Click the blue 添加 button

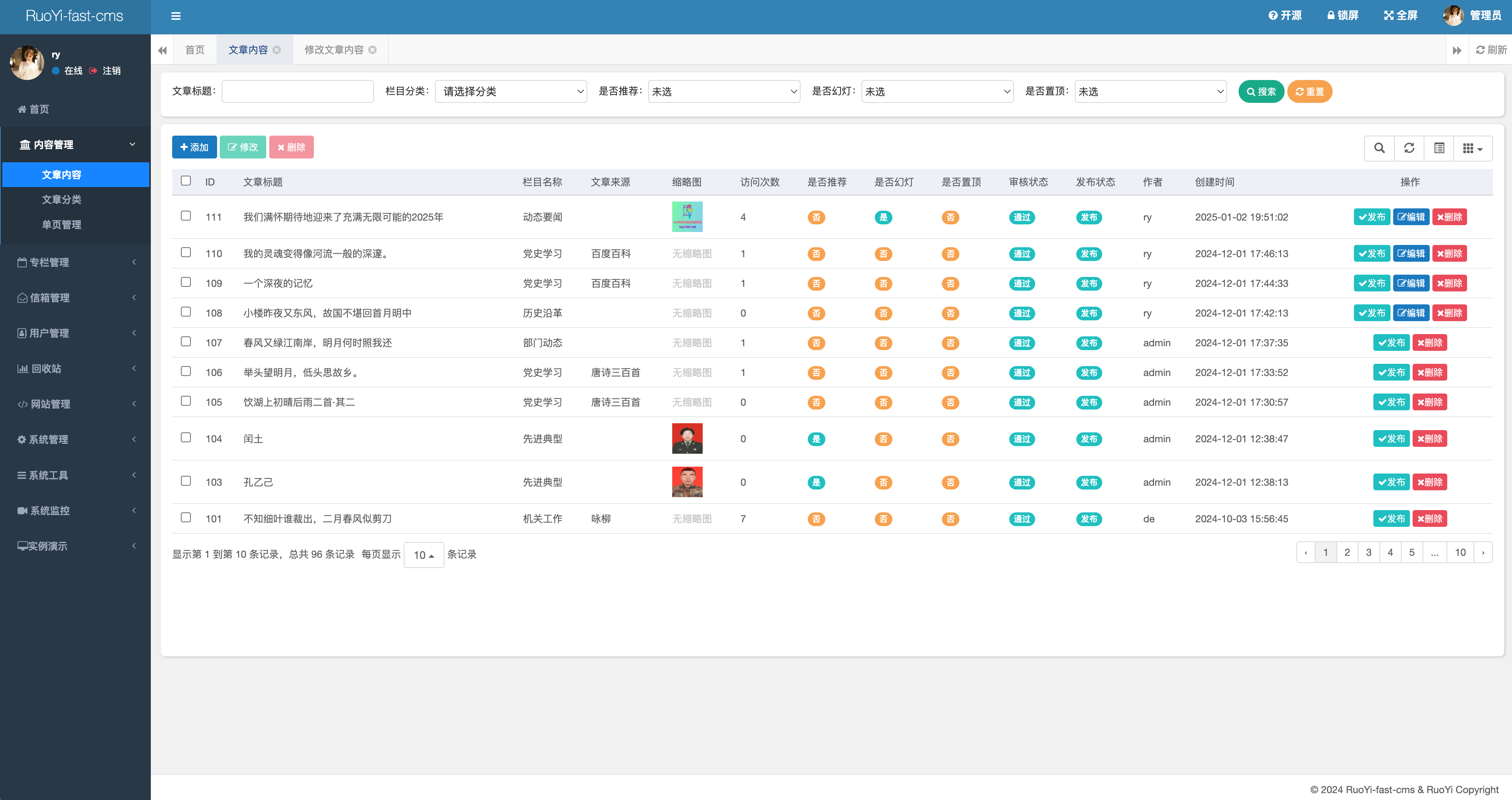click(194, 147)
